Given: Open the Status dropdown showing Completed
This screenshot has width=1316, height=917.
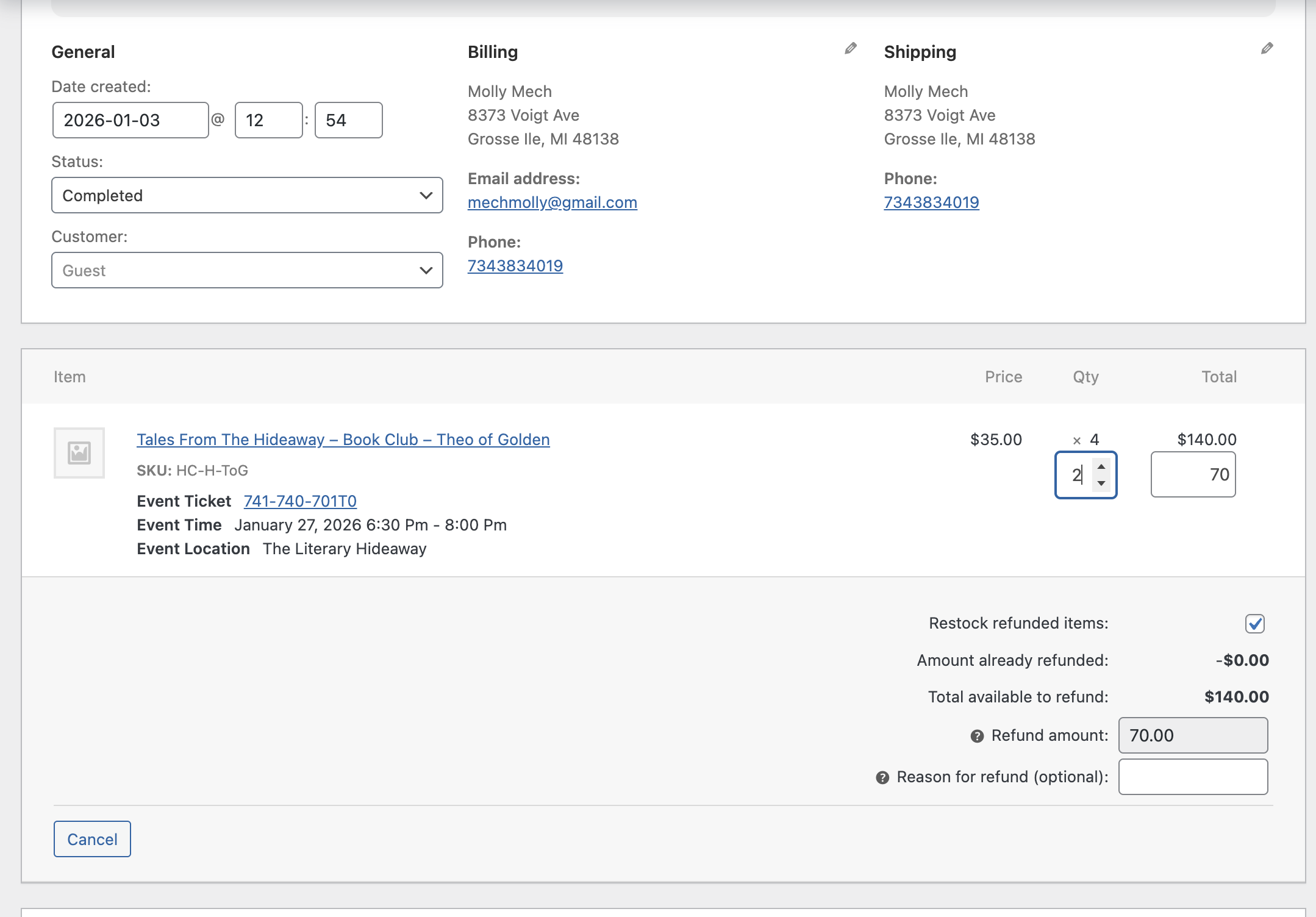Looking at the screenshot, I should (247, 195).
